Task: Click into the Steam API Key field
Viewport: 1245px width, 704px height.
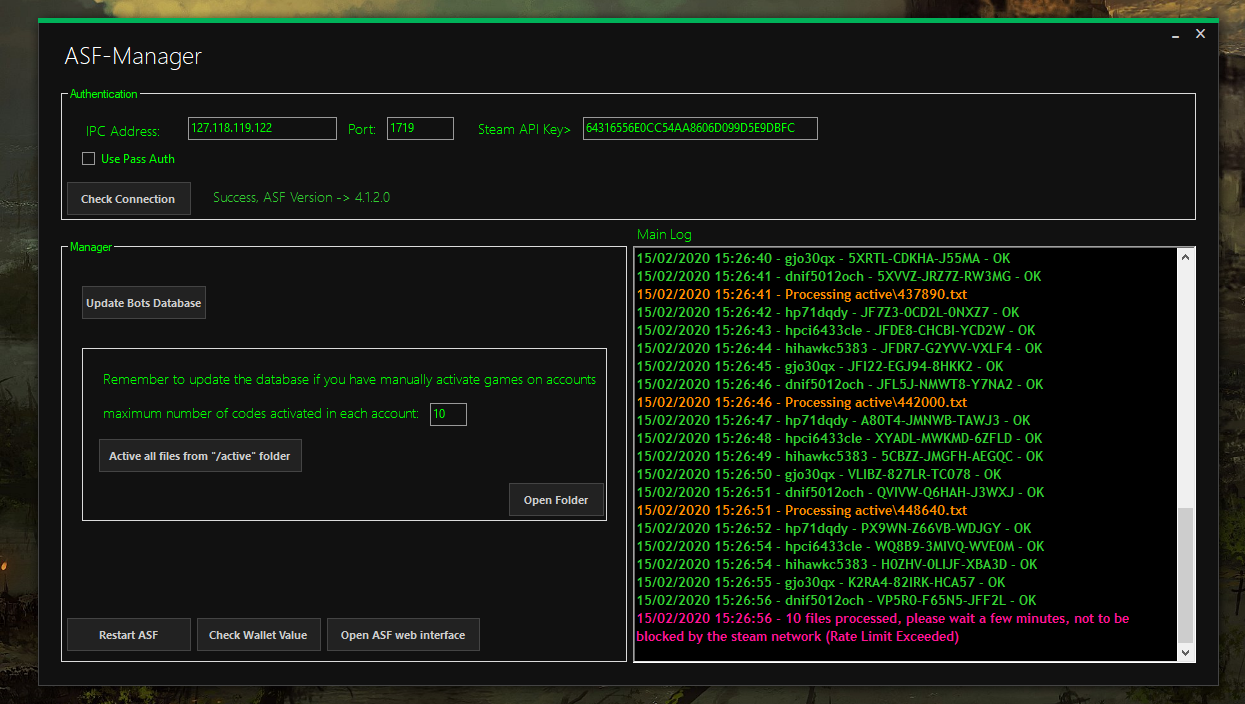Action: click(700, 128)
